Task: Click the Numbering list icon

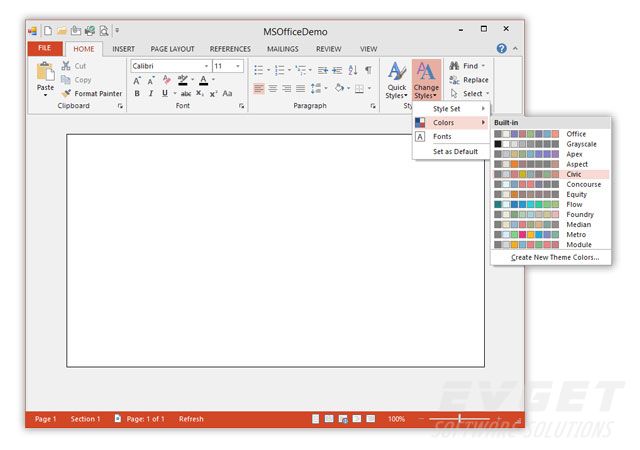Action: pyautogui.click(x=280, y=70)
